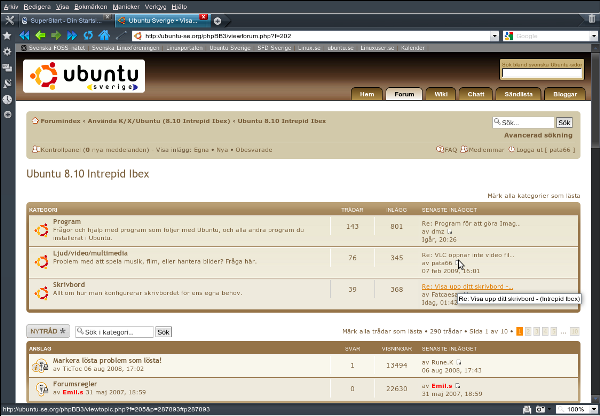The image size is (600, 416).
Task: Click view-latest-post icon after dmz
Action: coord(450,232)
